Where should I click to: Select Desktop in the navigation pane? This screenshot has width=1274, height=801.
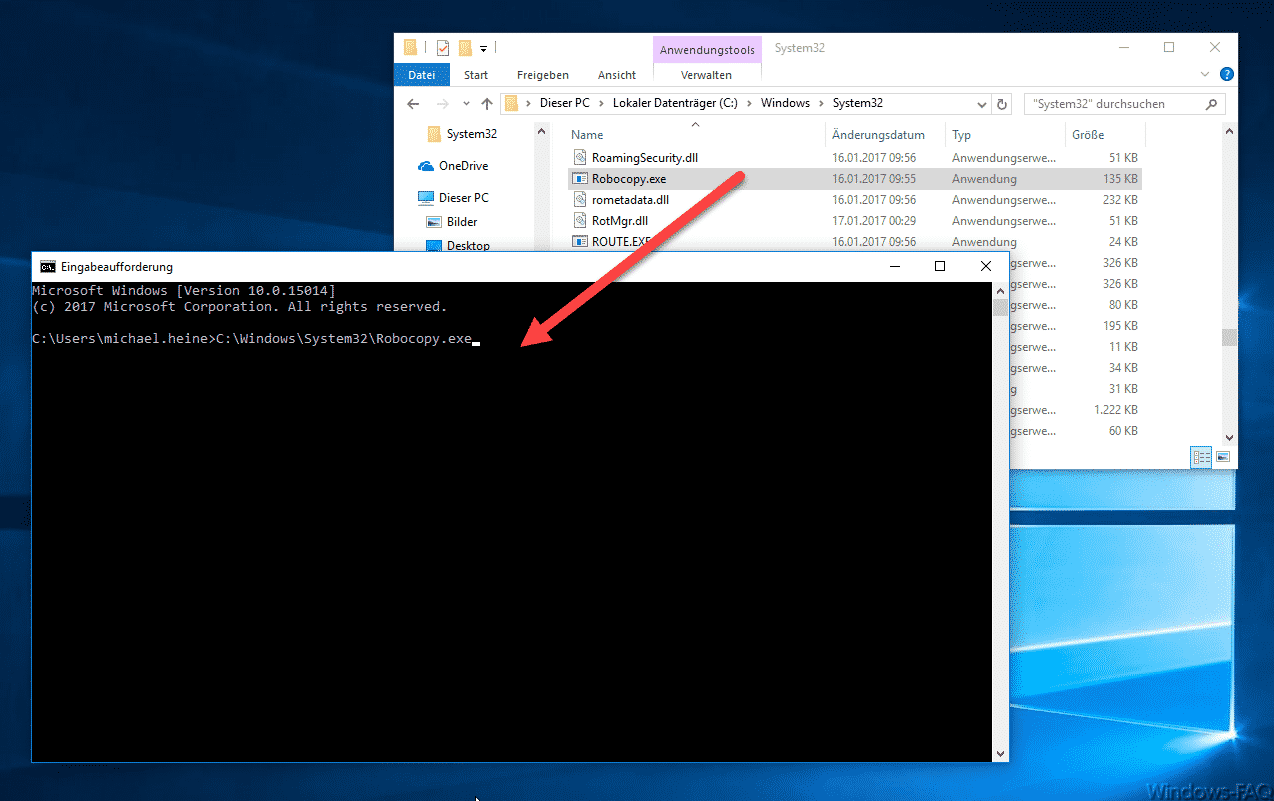(x=468, y=245)
